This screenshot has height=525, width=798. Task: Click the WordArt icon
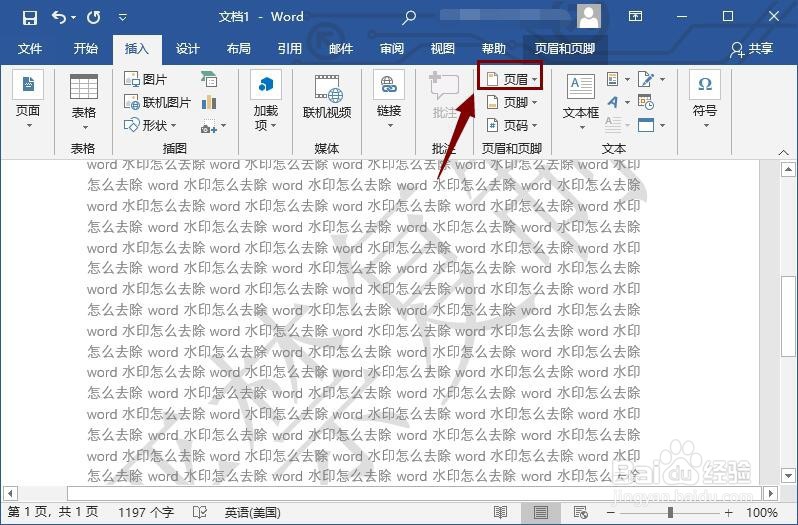pyautogui.click(x=613, y=102)
